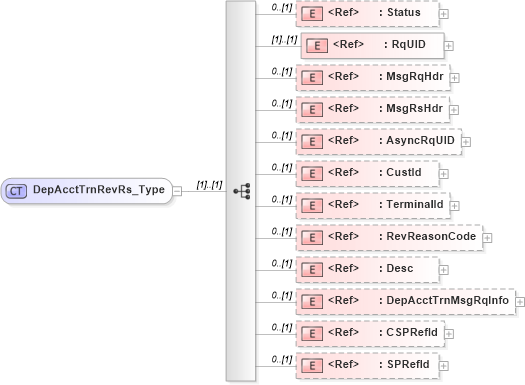
Task: Click the E icon beside MsgRqHdr
Action: point(312,78)
